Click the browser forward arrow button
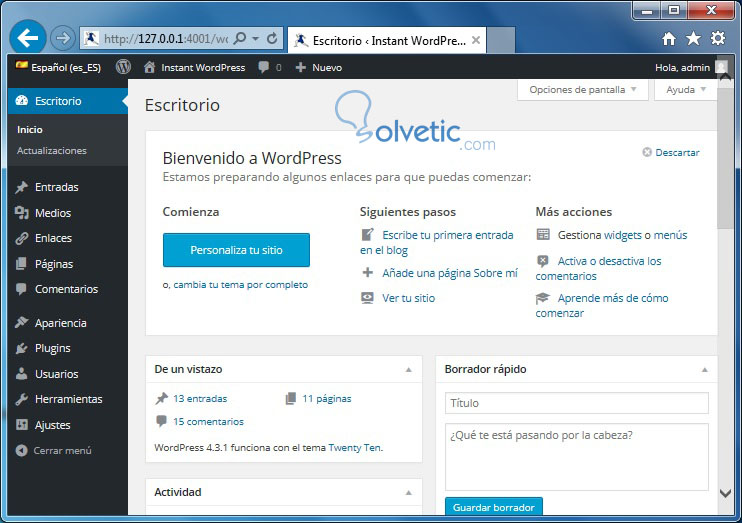 point(62,38)
